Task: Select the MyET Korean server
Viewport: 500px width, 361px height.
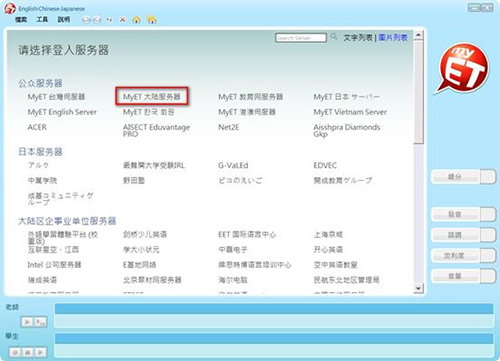Action: coord(149,112)
